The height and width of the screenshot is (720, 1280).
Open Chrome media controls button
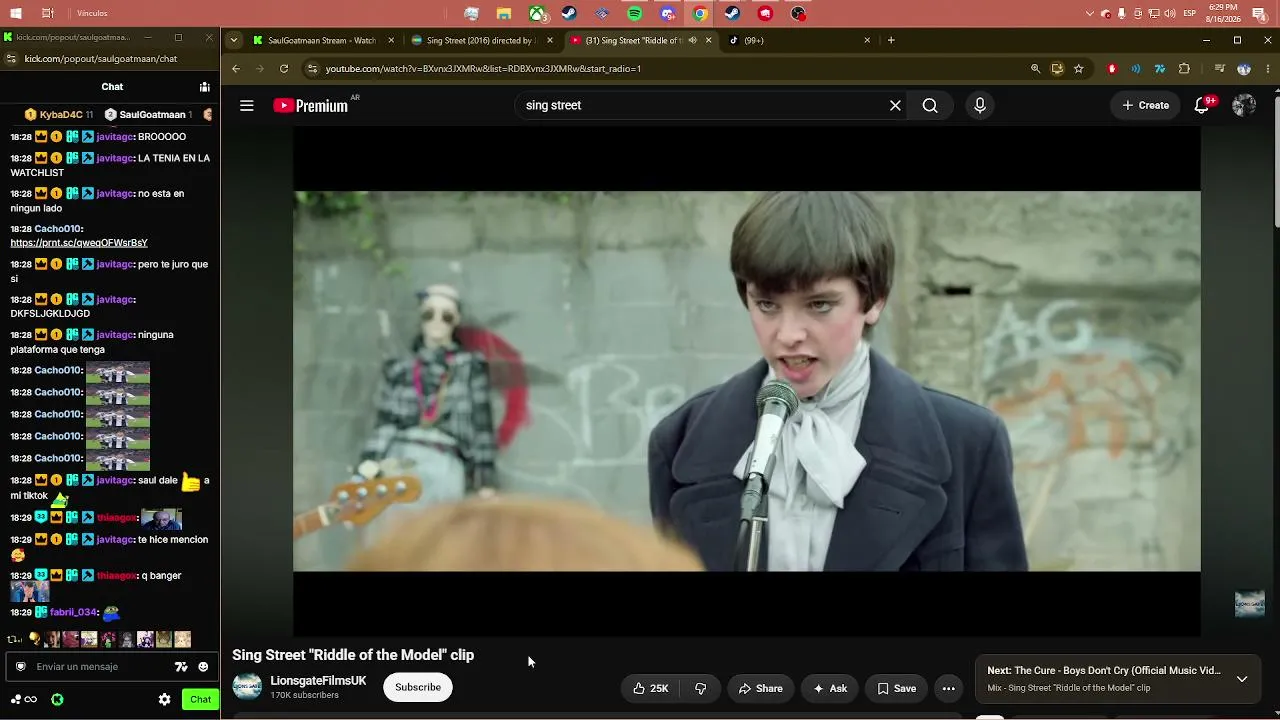(1220, 69)
